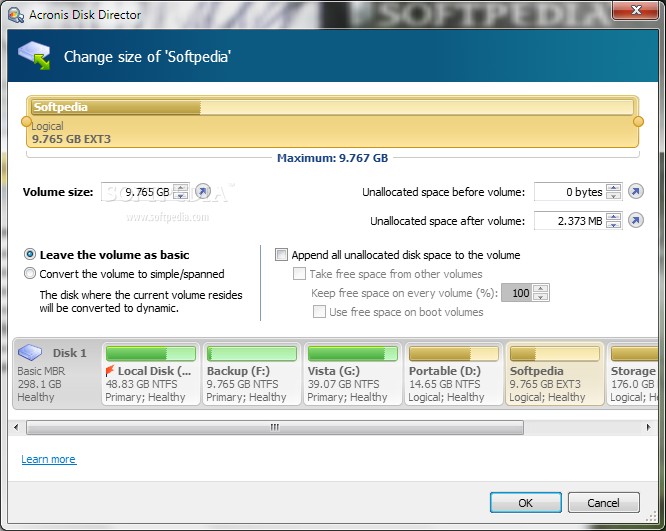
Task: Click arrow icon next to Unallocated space before volume
Action: tap(635, 192)
